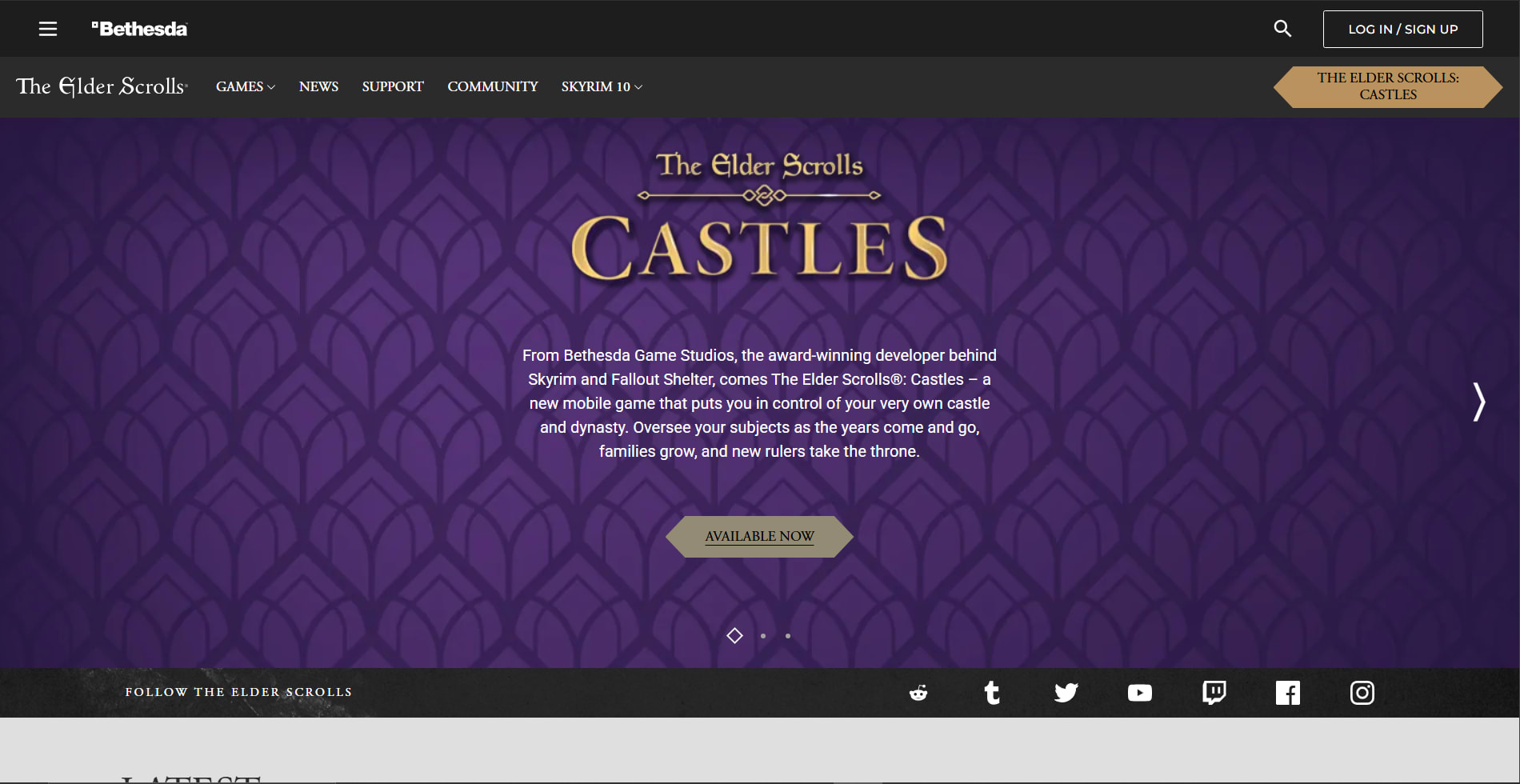Advance carousel with the right arrow

pos(1479,402)
